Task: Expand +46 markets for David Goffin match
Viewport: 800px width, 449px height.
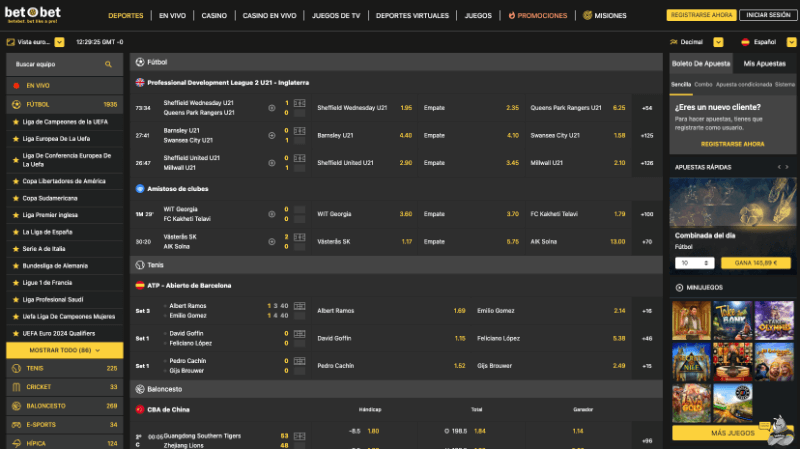Action: [x=647, y=338]
